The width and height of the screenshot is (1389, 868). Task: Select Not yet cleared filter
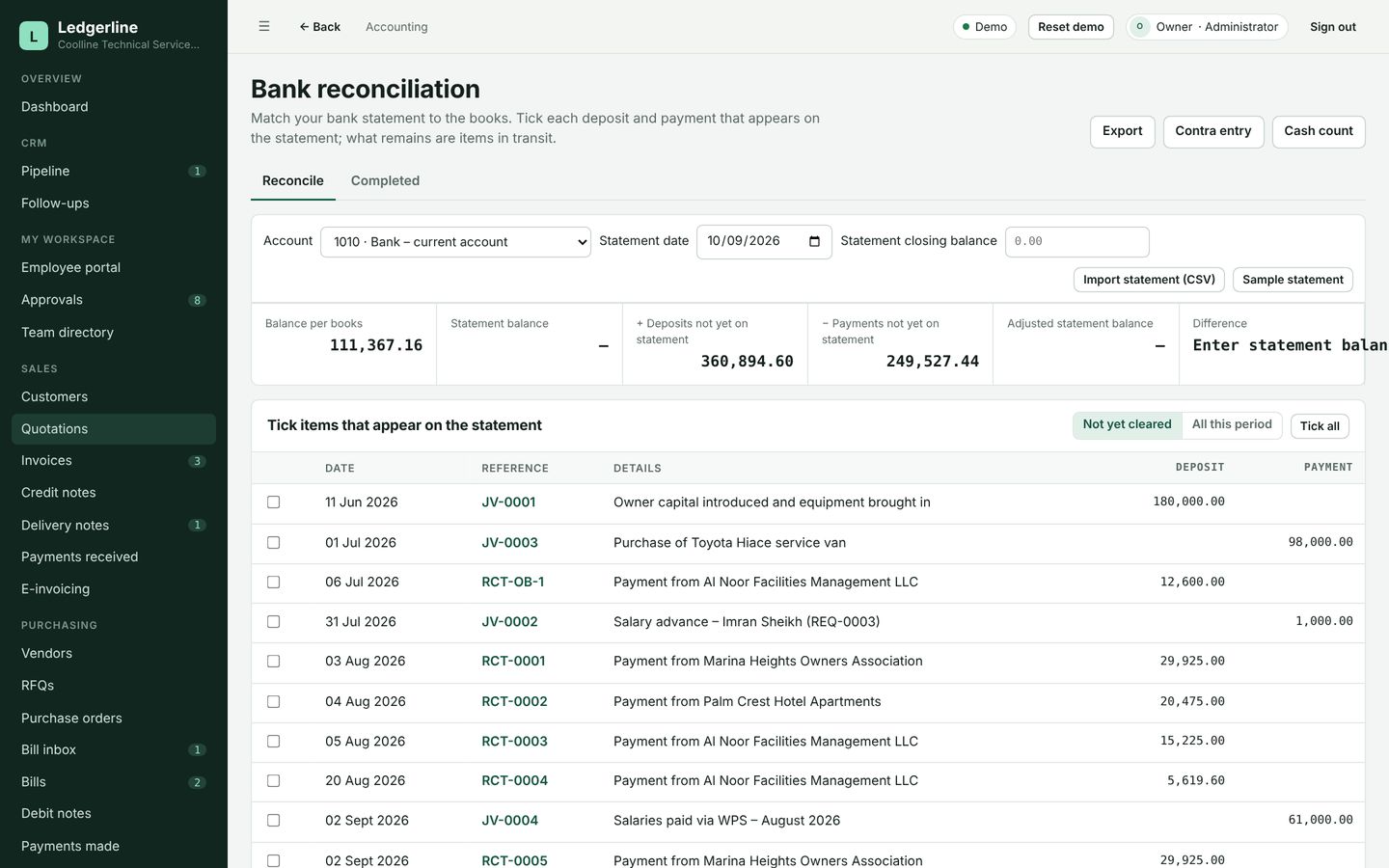pos(1127,424)
